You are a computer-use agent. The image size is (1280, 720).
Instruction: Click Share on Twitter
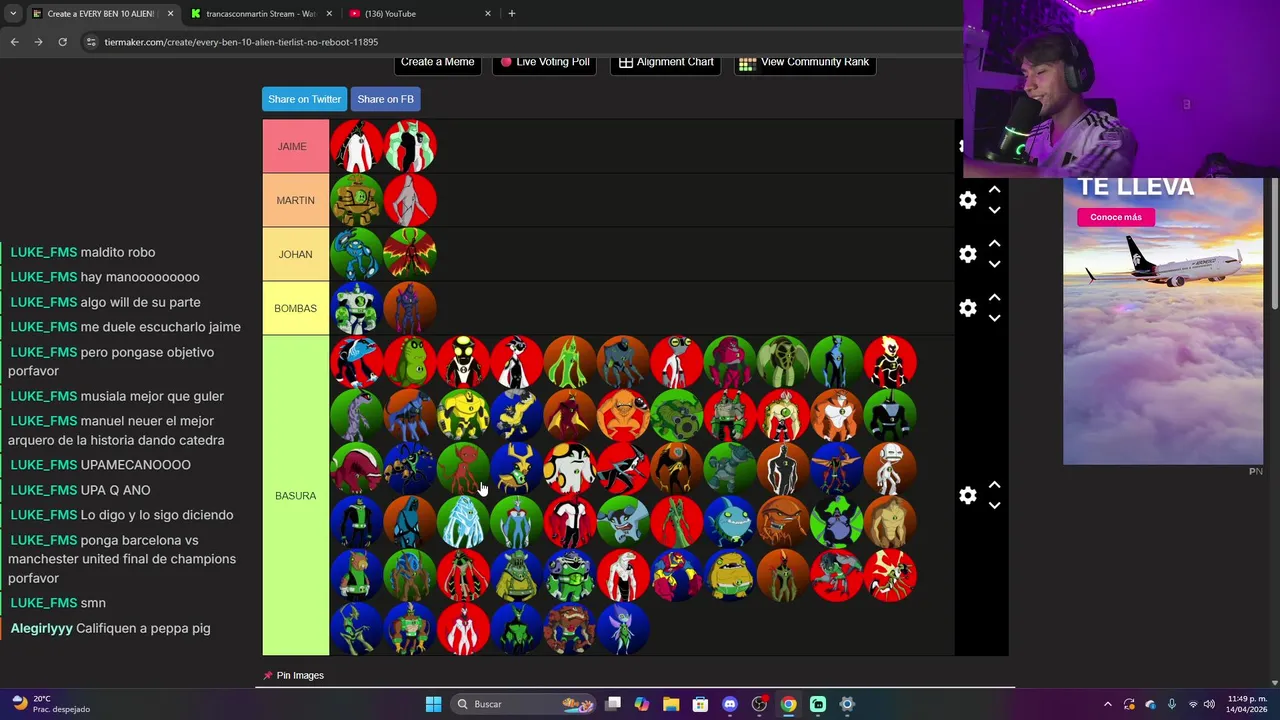click(304, 99)
